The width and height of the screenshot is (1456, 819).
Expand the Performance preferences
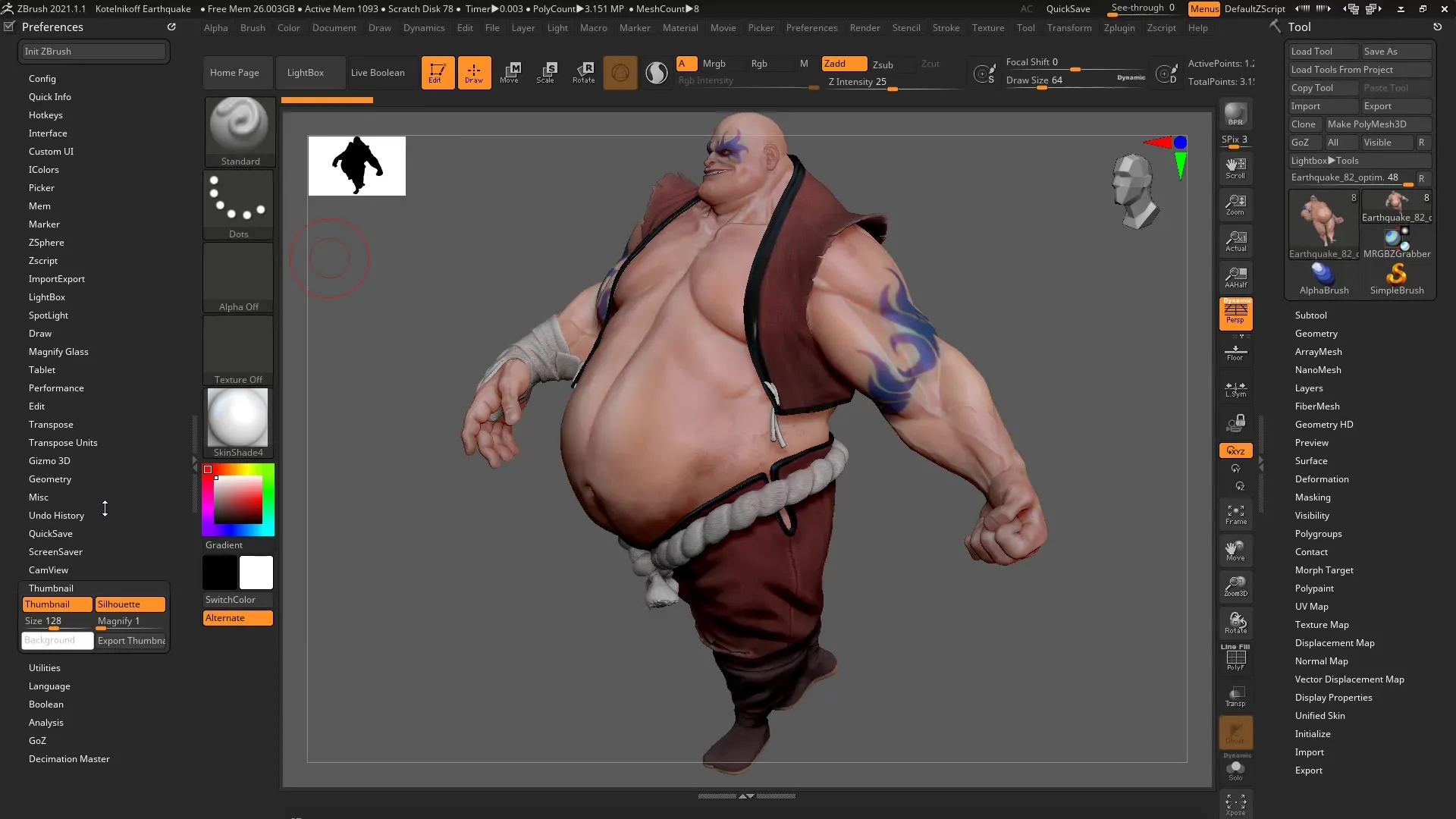(56, 388)
